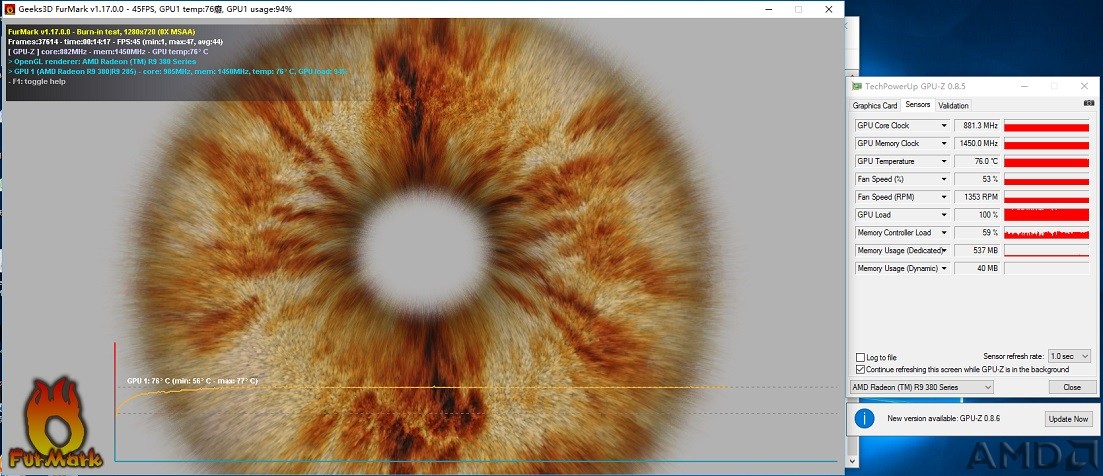Click the 40 MB dynamic memory value

pos(977,269)
